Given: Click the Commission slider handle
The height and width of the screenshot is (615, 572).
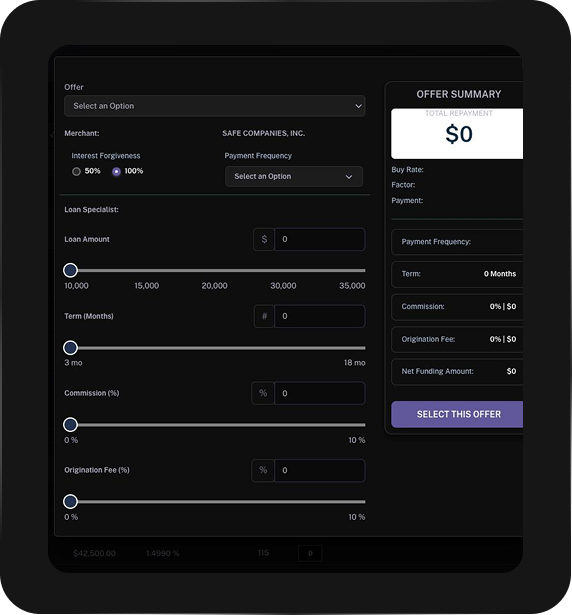Looking at the screenshot, I should (x=71, y=424).
